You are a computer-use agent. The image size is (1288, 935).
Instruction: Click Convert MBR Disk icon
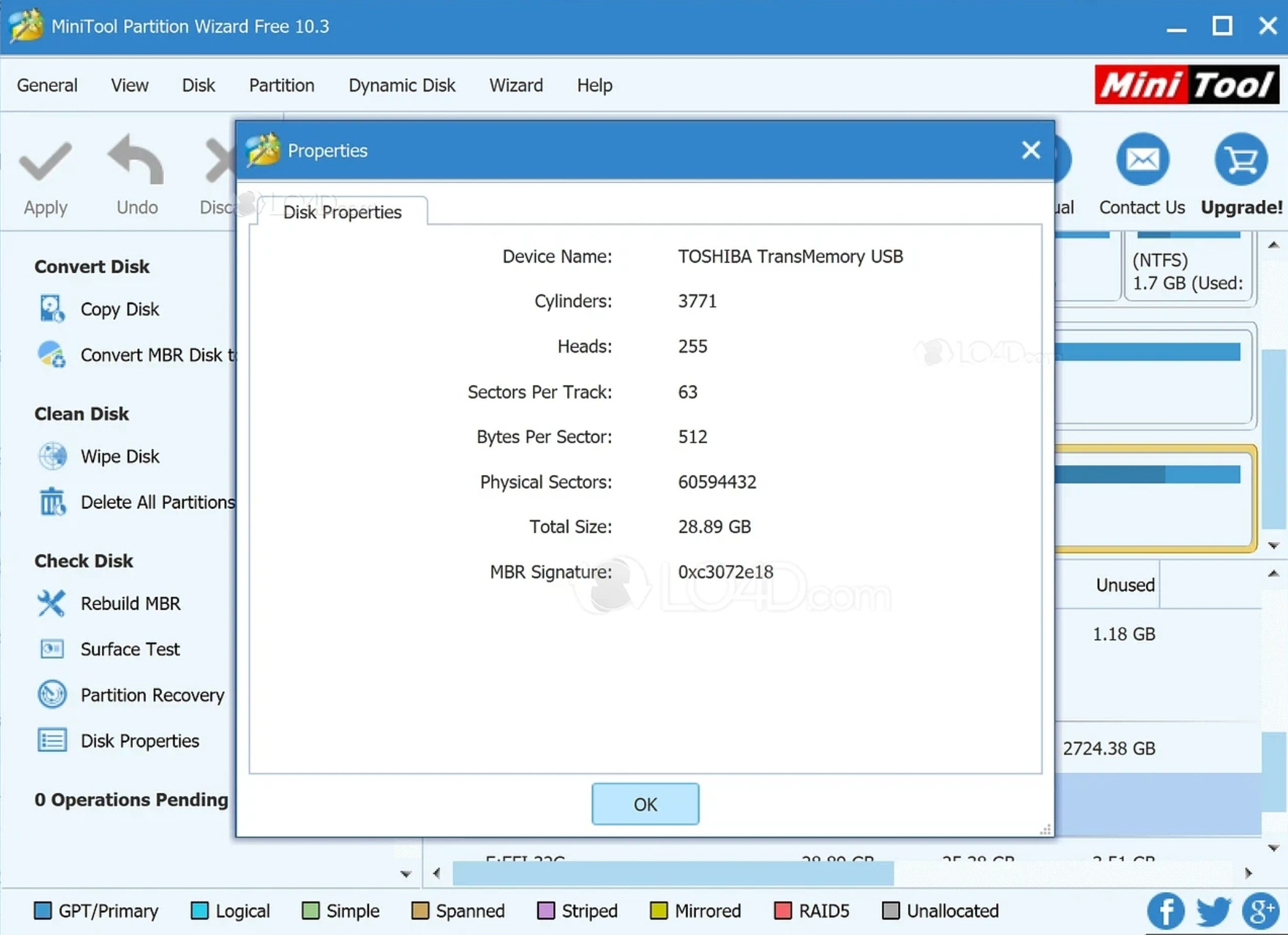(52, 355)
